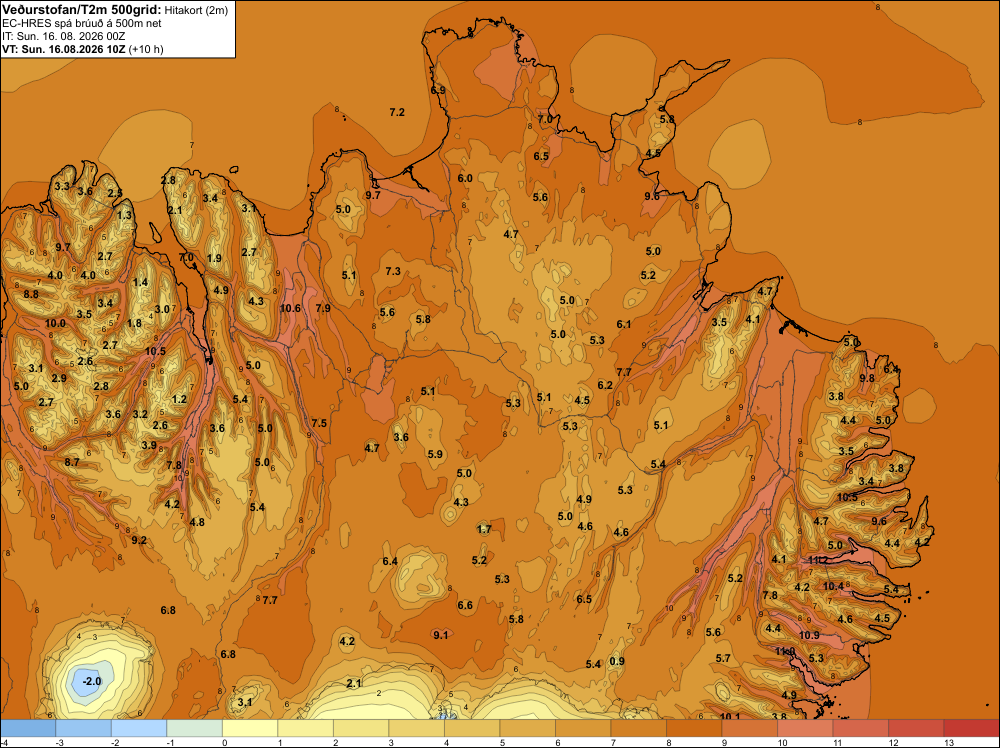Click the "IT: Sun. 16. 08. 2026 00Z" line
Viewport: 1000px width, 748px height.
[x=60, y=36]
